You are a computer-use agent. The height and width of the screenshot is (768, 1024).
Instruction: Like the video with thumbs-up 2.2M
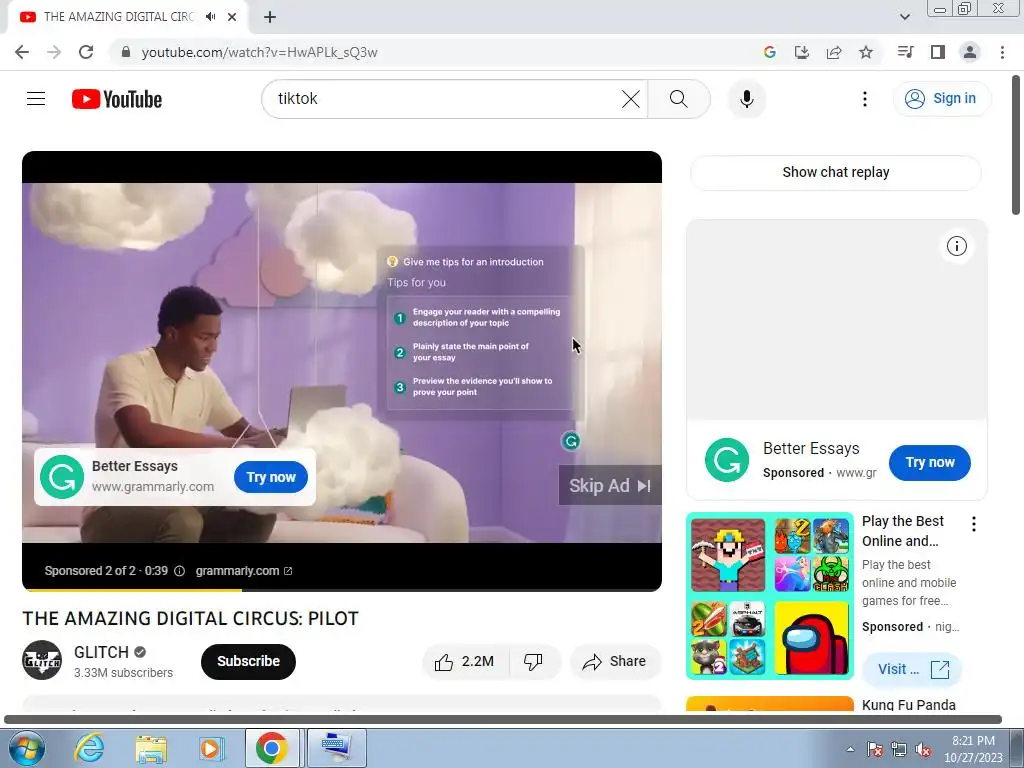(465, 662)
